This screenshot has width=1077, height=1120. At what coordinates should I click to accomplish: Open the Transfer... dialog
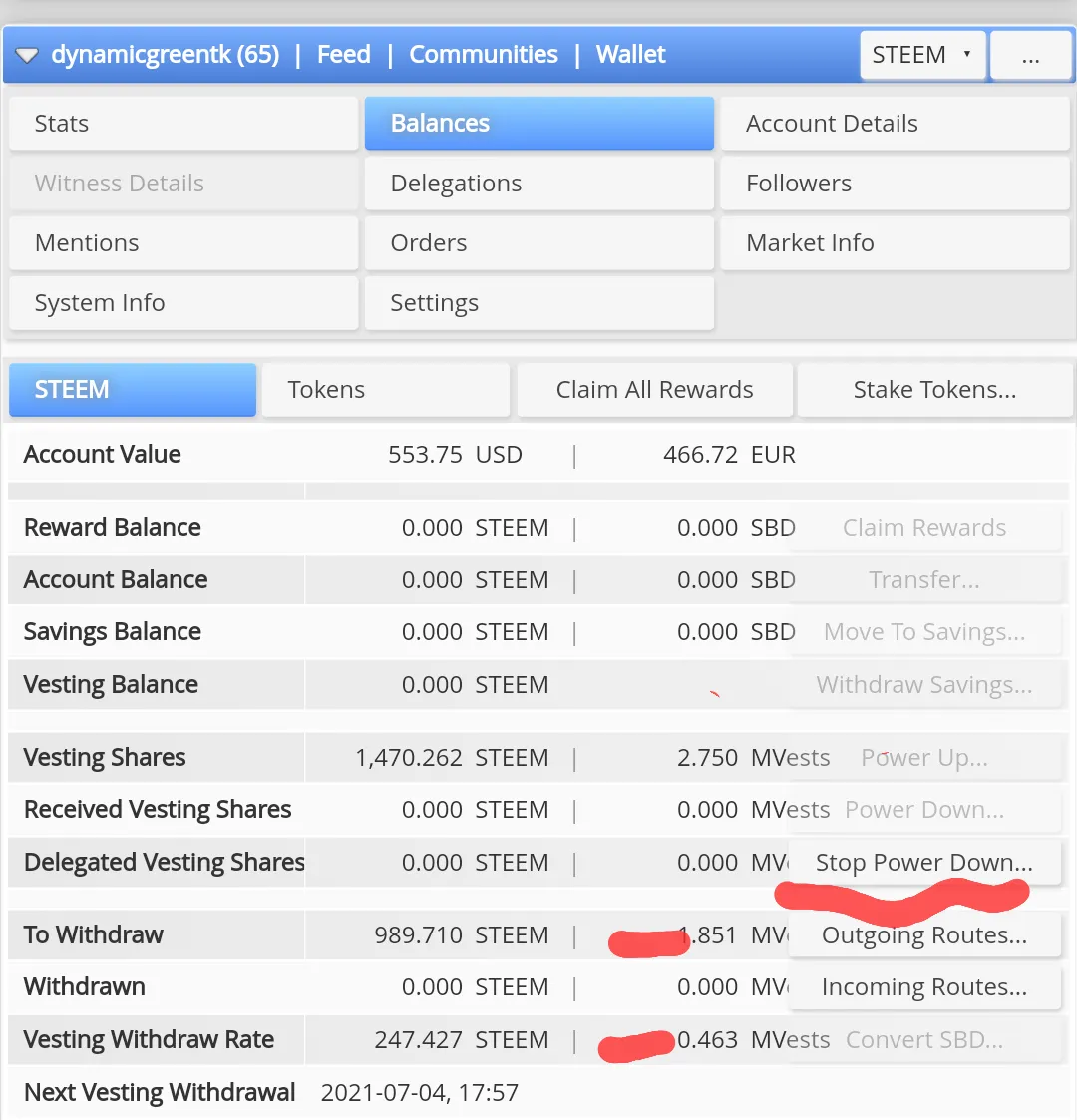(x=924, y=580)
